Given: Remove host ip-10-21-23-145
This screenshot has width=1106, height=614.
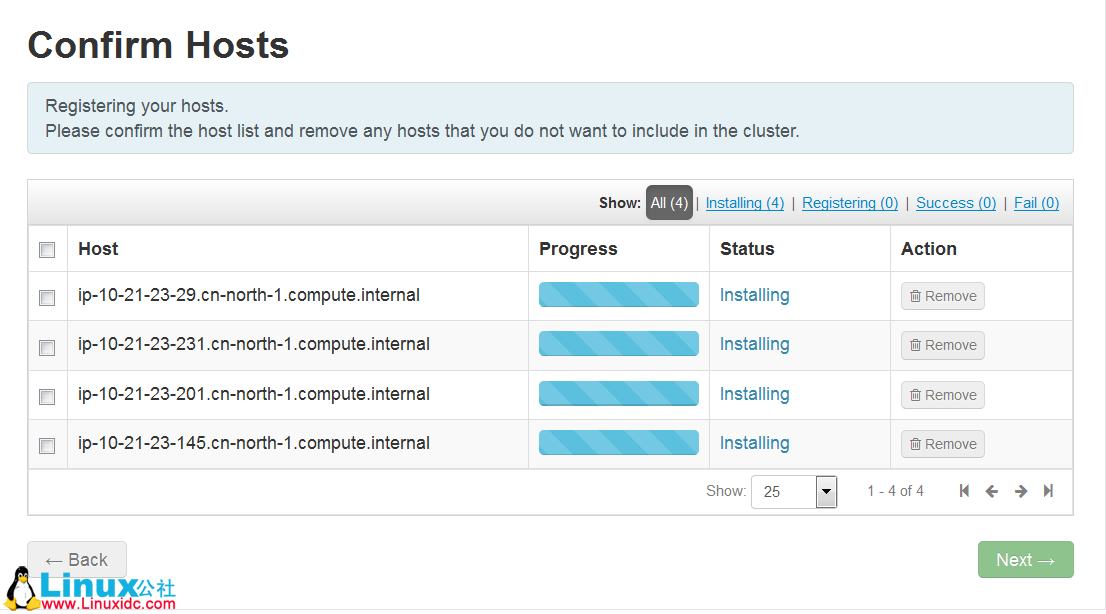Looking at the screenshot, I should [943, 444].
